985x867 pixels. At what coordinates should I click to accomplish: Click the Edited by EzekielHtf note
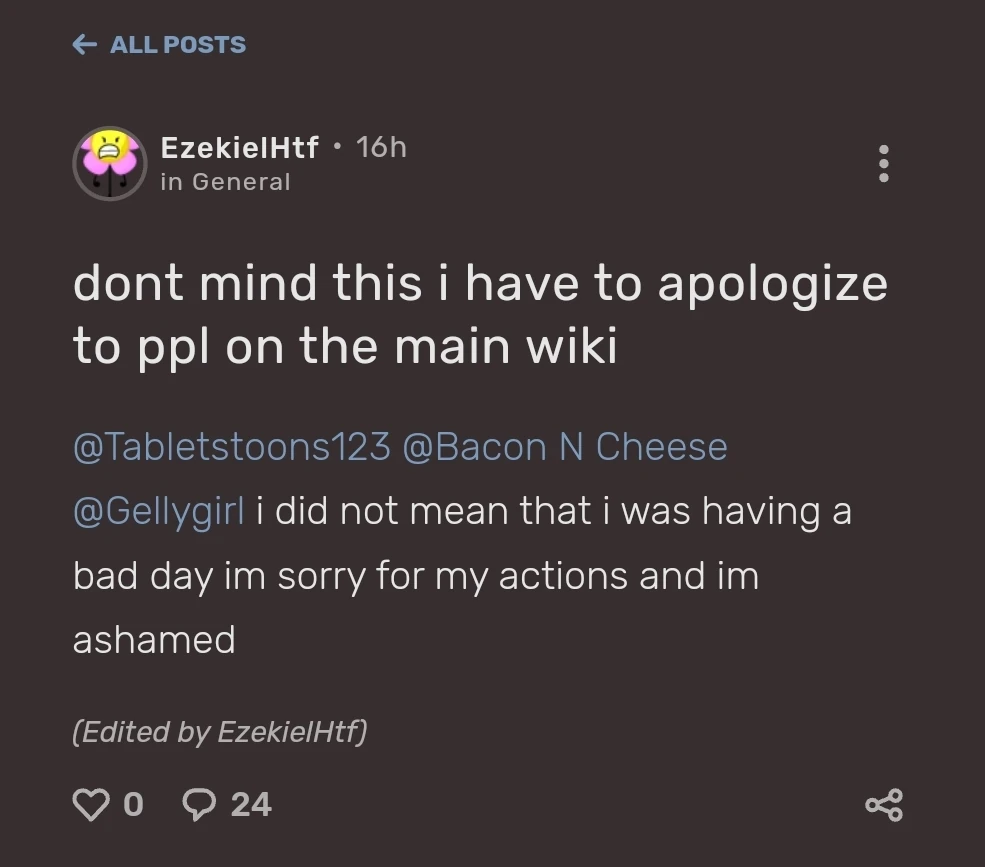tap(220, 731)
